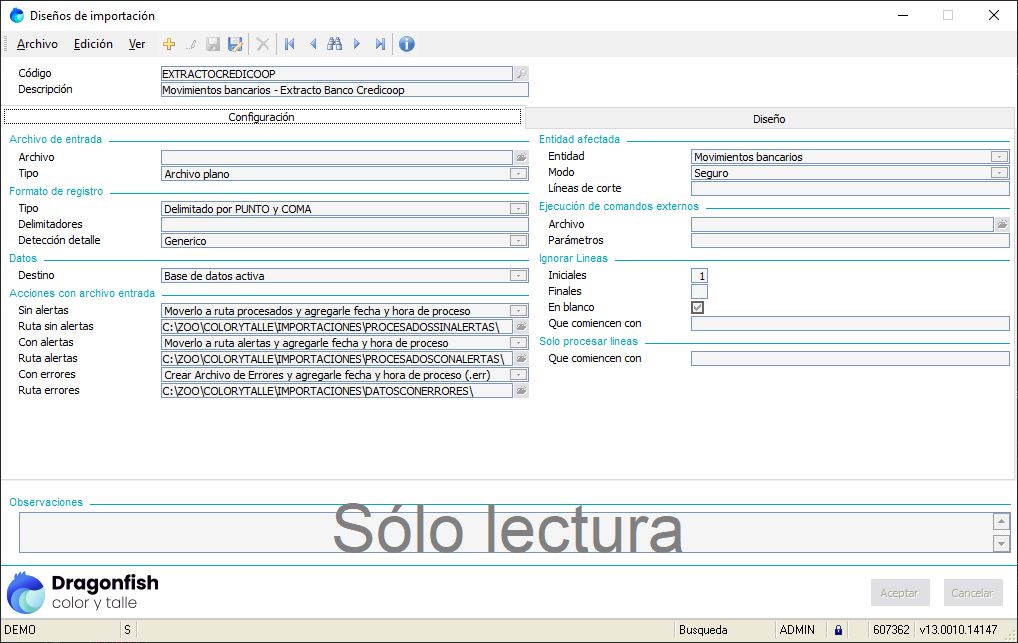Open the Sin alertas action dropdown
Viewport: 1018px width, 643px height.
coord(518,311)
